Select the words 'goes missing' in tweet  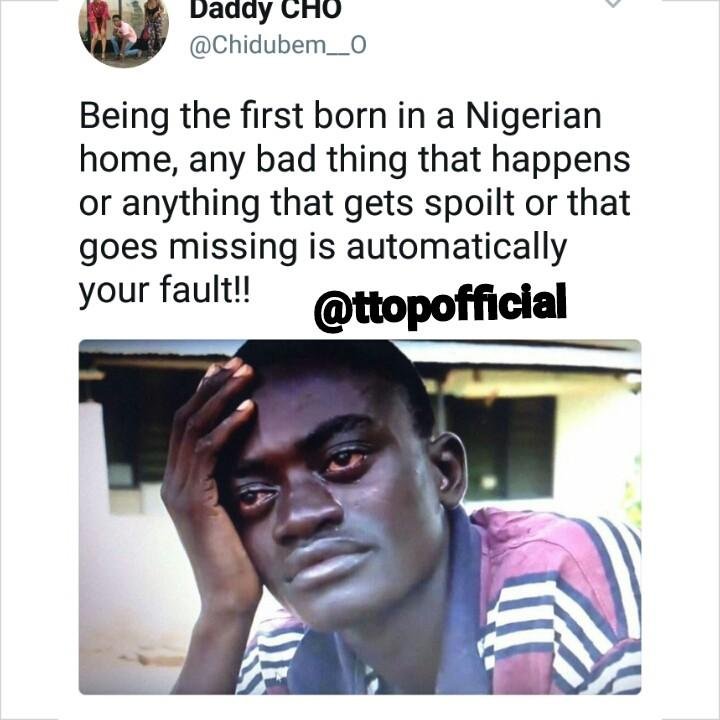tap(188, 249)
